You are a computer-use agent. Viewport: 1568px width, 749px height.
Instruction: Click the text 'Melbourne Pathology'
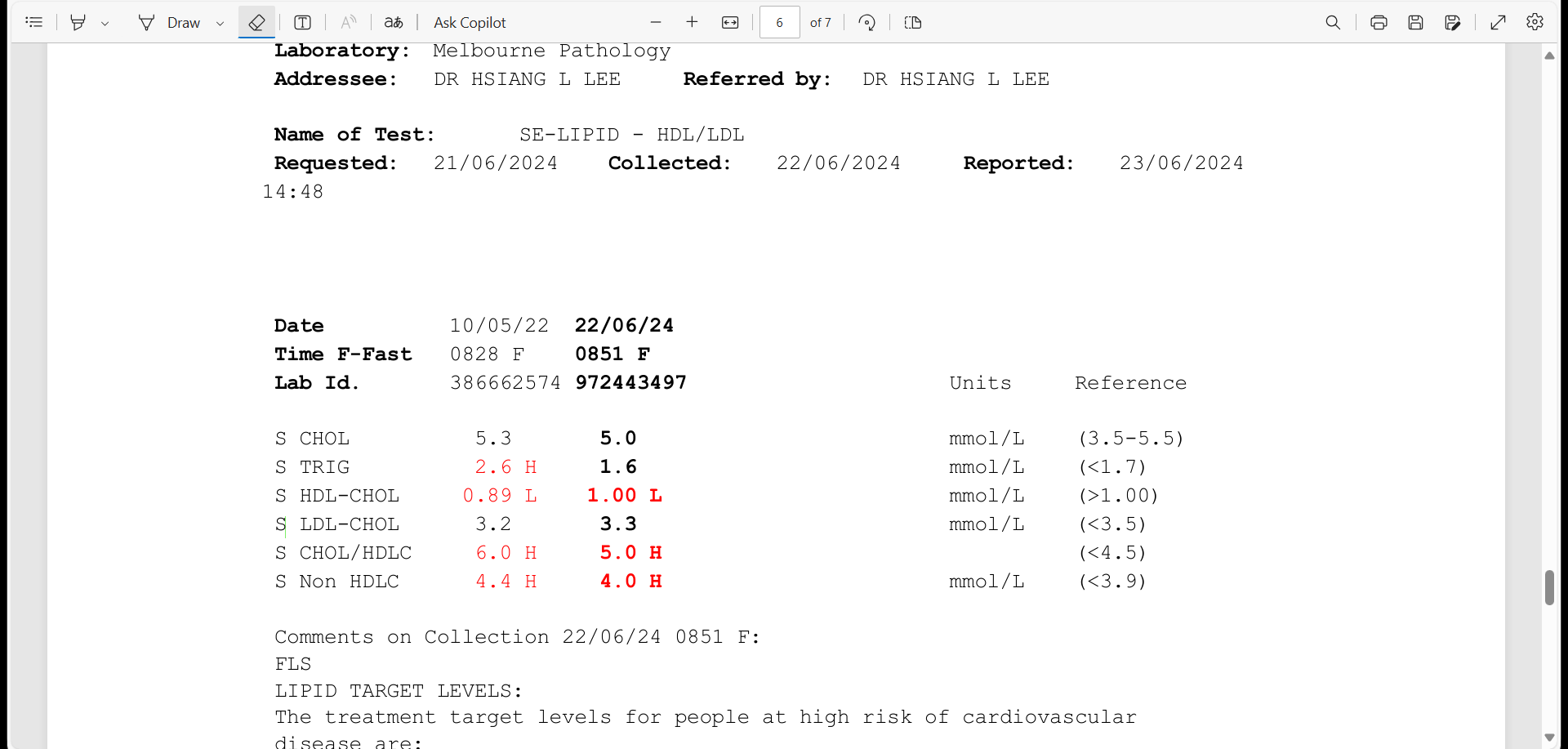551,51
